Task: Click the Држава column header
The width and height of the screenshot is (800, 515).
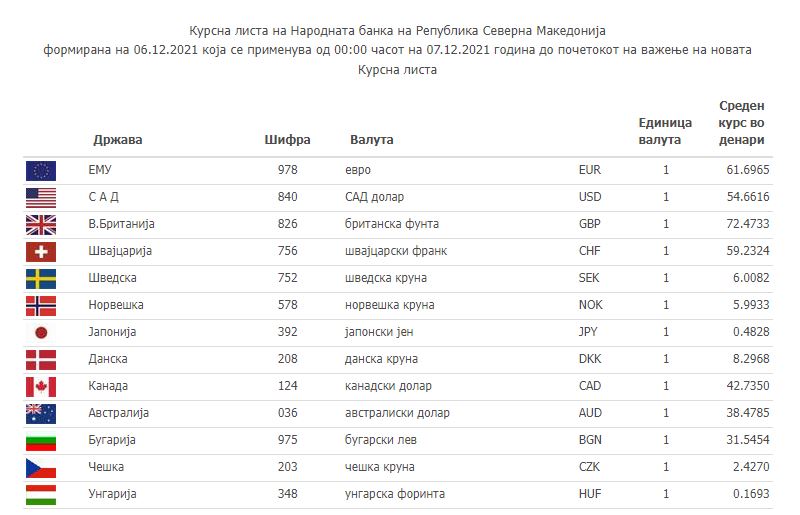Action: pos(118,140)
